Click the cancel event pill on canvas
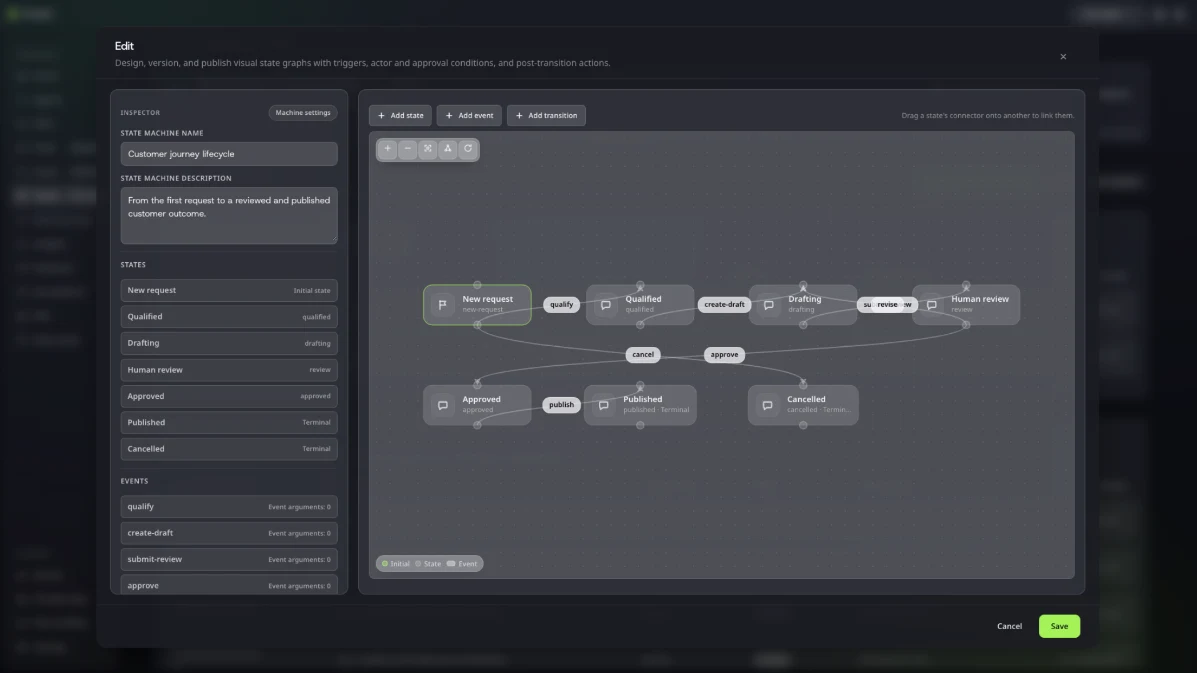Screen dimensions: 1197x673 coord(643,355)
